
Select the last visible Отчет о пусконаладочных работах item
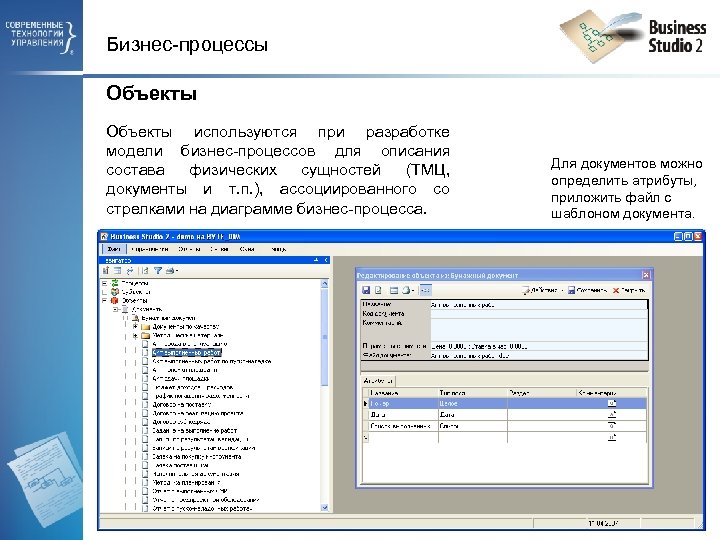[202, 509]
